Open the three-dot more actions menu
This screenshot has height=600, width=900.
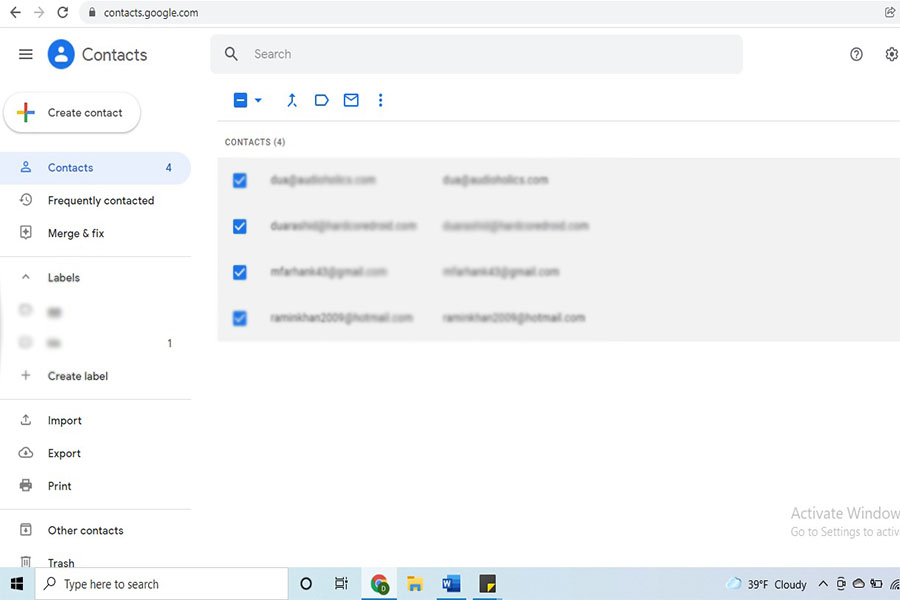380,100
